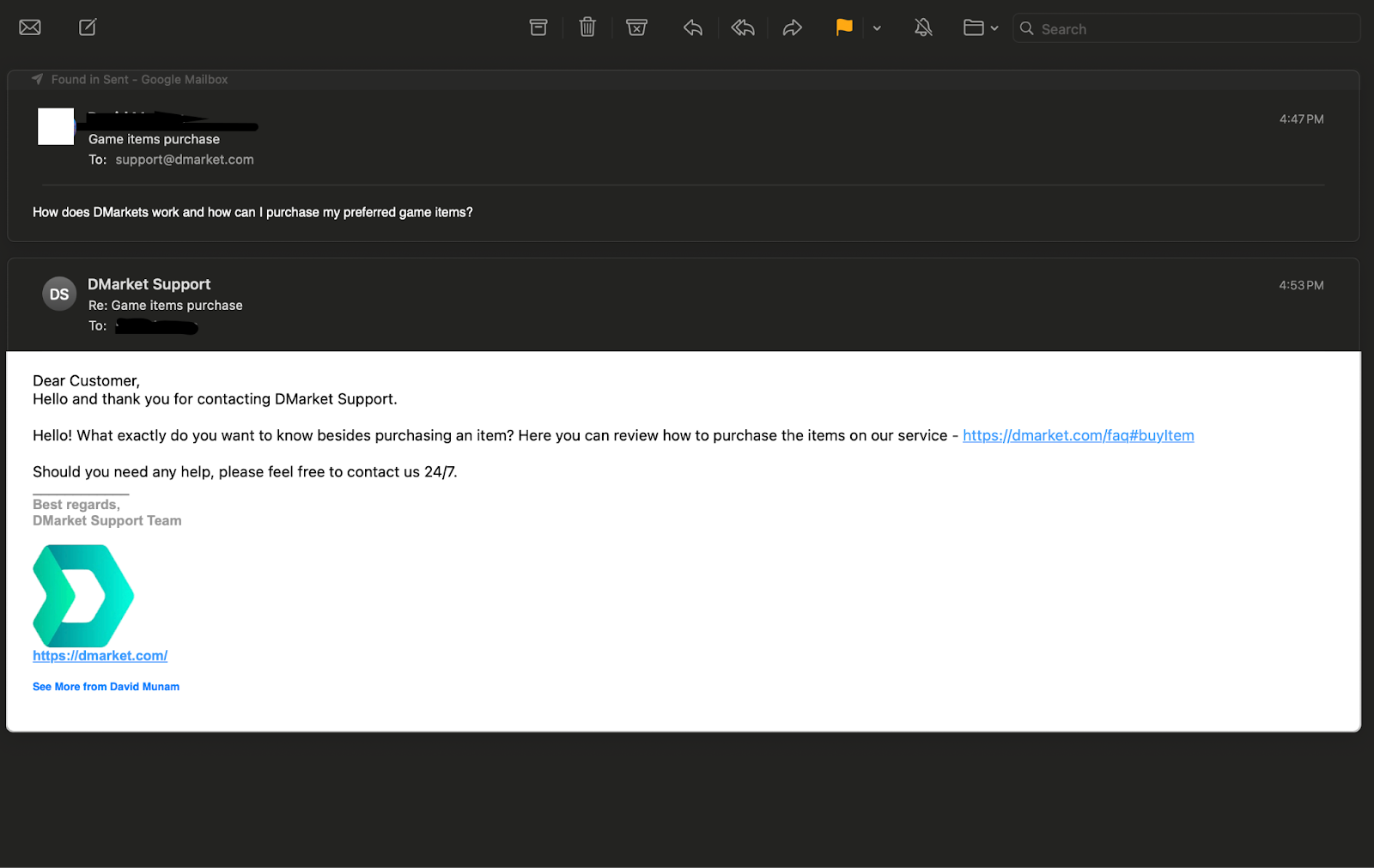Click the contact us 24/7 sentence
Screen dimensions: 1374x868
[x=245, y=471]
